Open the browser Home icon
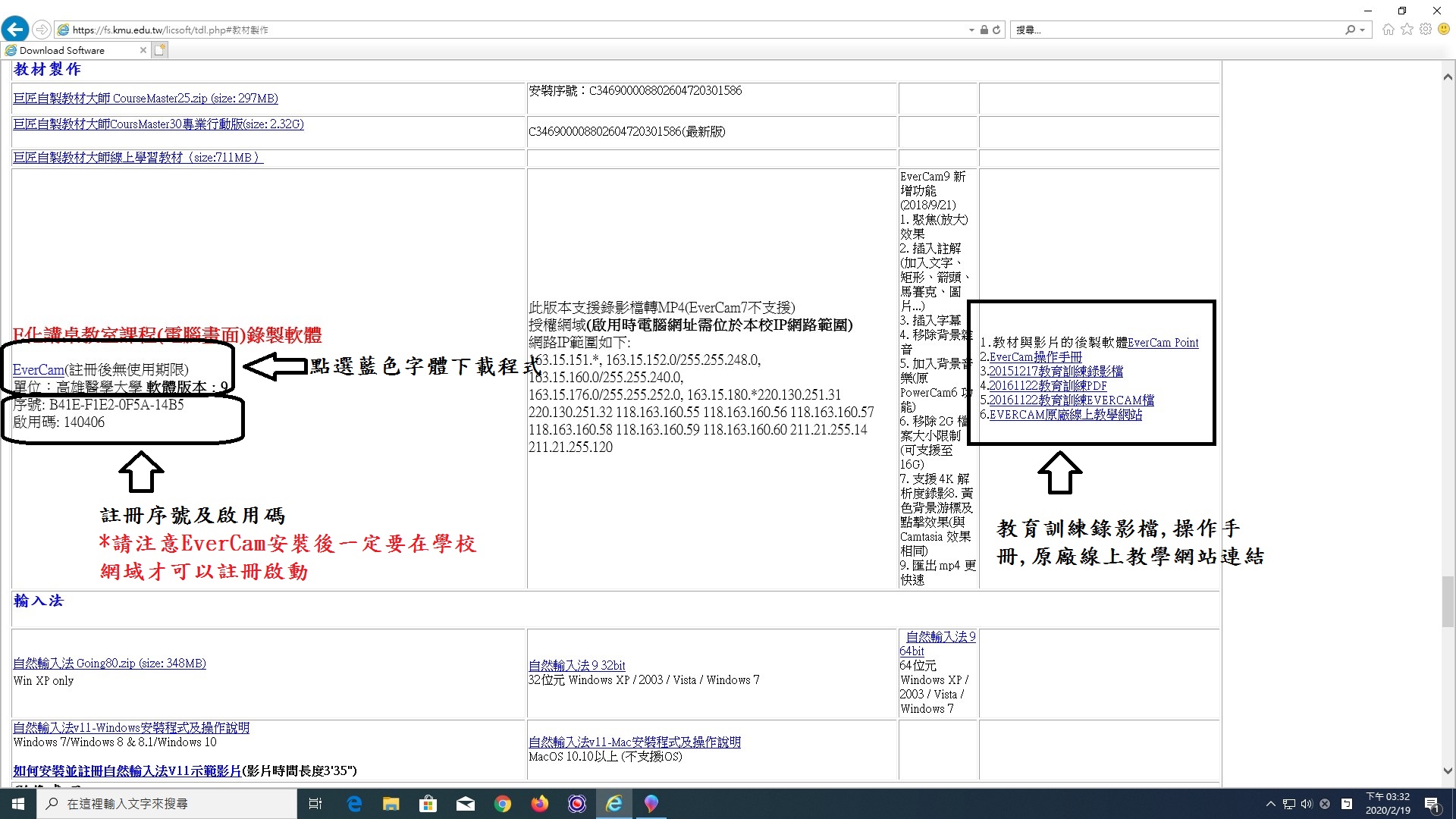This screenshot has width=1456, height=819. pyautogui.click(x=1388, y=30)
